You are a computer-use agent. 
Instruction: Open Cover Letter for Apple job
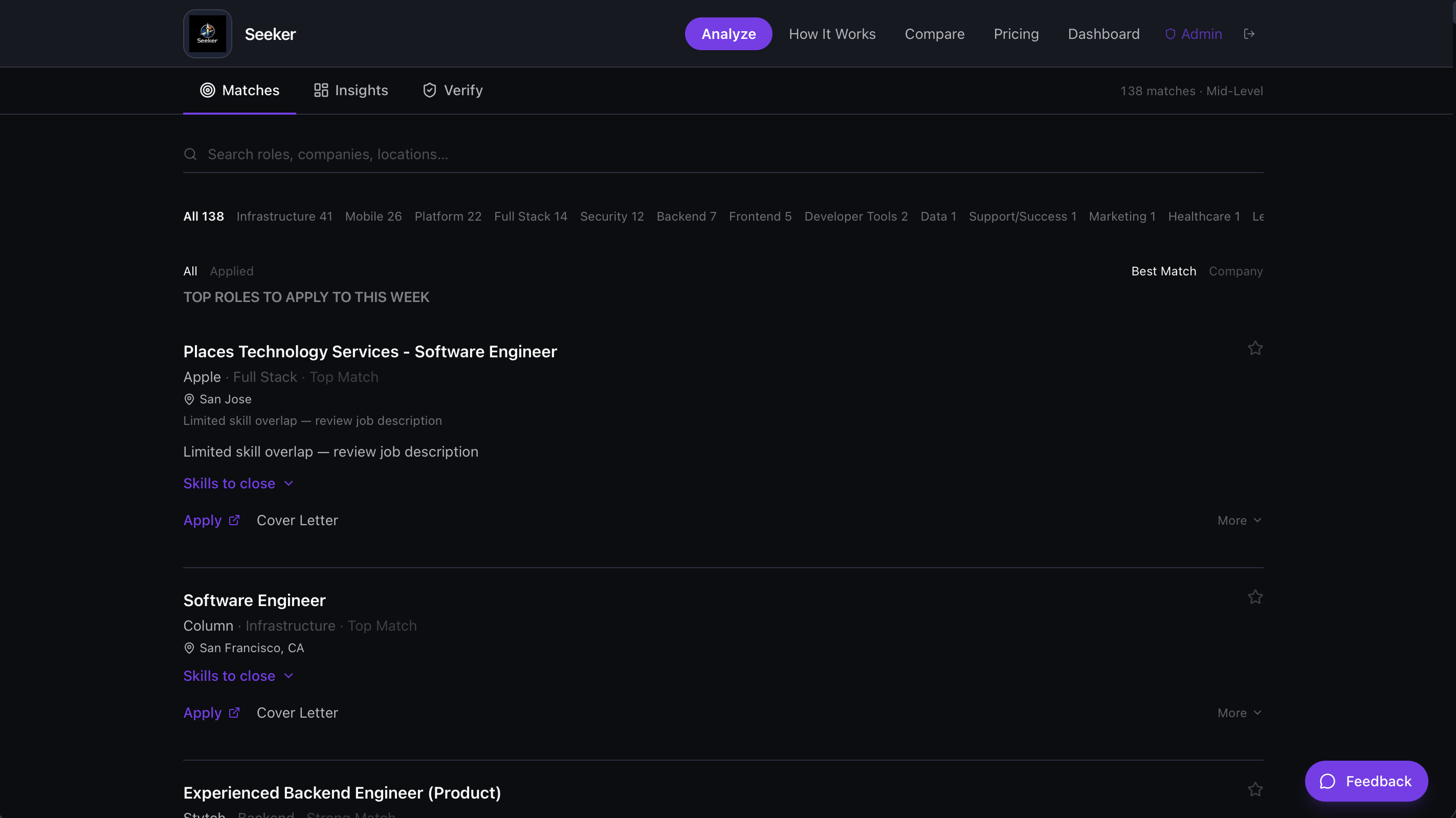point(297,520)
